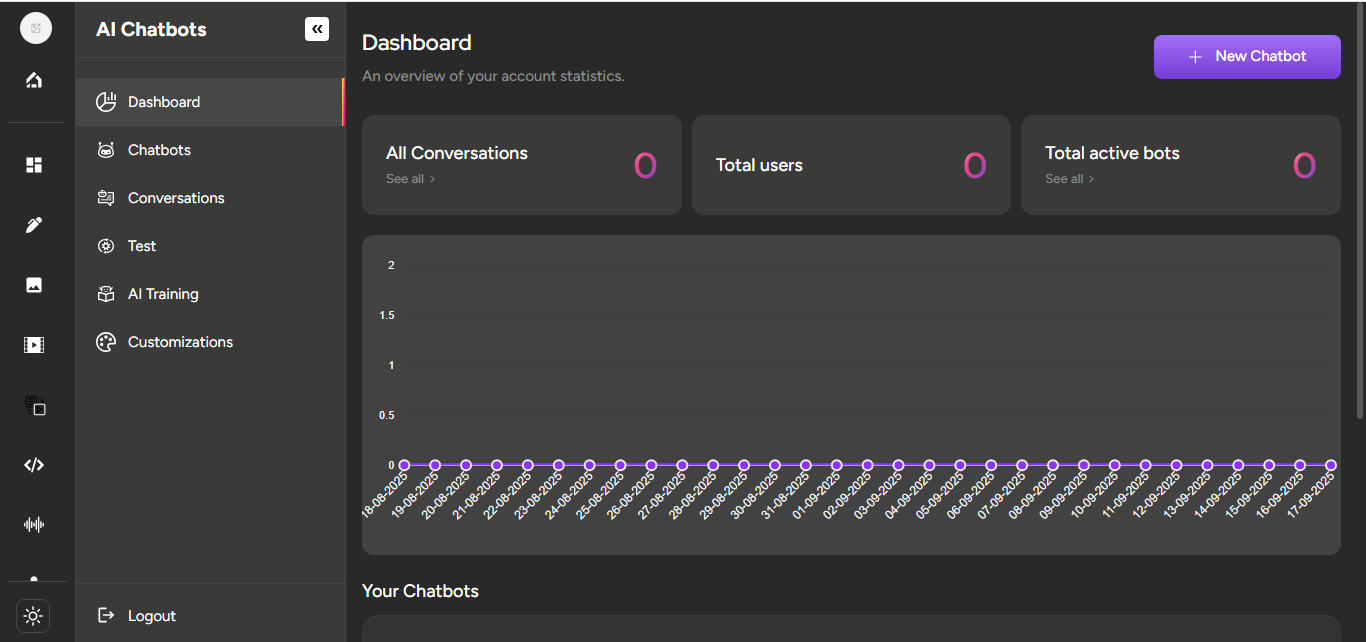Click the Logout button
Image resolution: width=1366 pixels, height=642 pixels.
coord(151,616)
